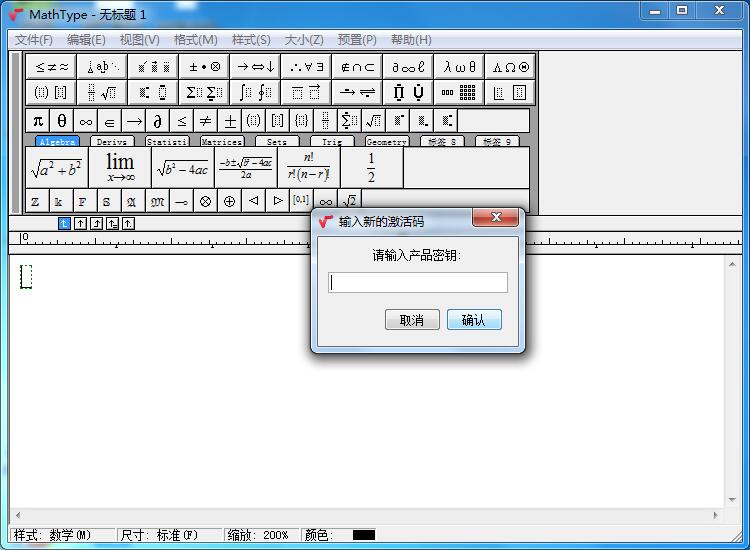Insert the sqrt(b²−4ac) expression
The width and height of the screenshot is (750, 550).
click(x=183, y=167)
